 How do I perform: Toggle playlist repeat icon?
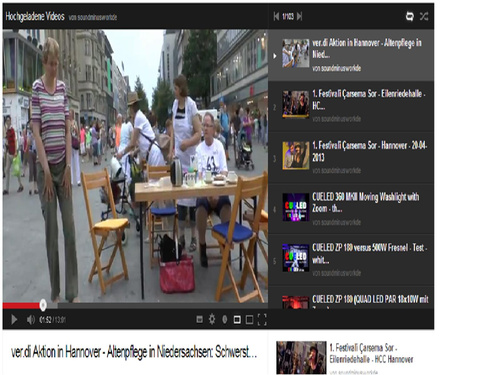(x=409, y=16)
